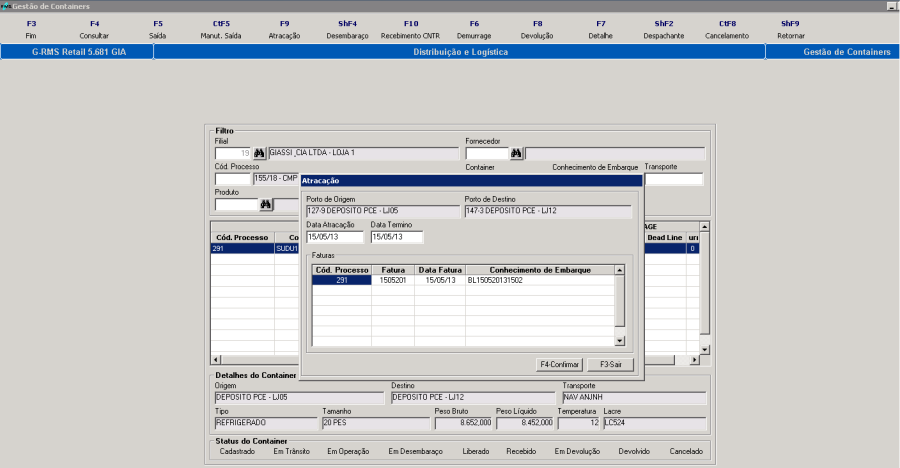Click main grid scroll up arrow
The height and width of the screenshot is (468, 900).
click(x=705, y=227)
